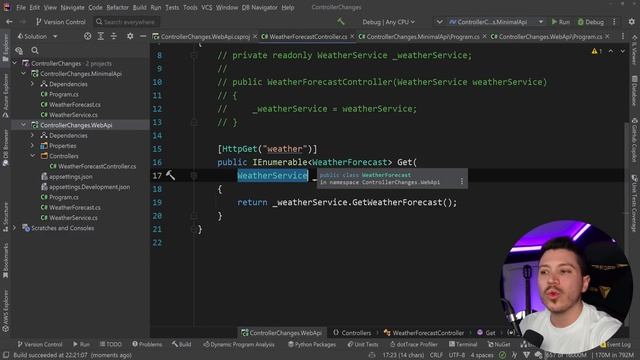
Task: Open the Tools menu
Action: click(190, 7)
